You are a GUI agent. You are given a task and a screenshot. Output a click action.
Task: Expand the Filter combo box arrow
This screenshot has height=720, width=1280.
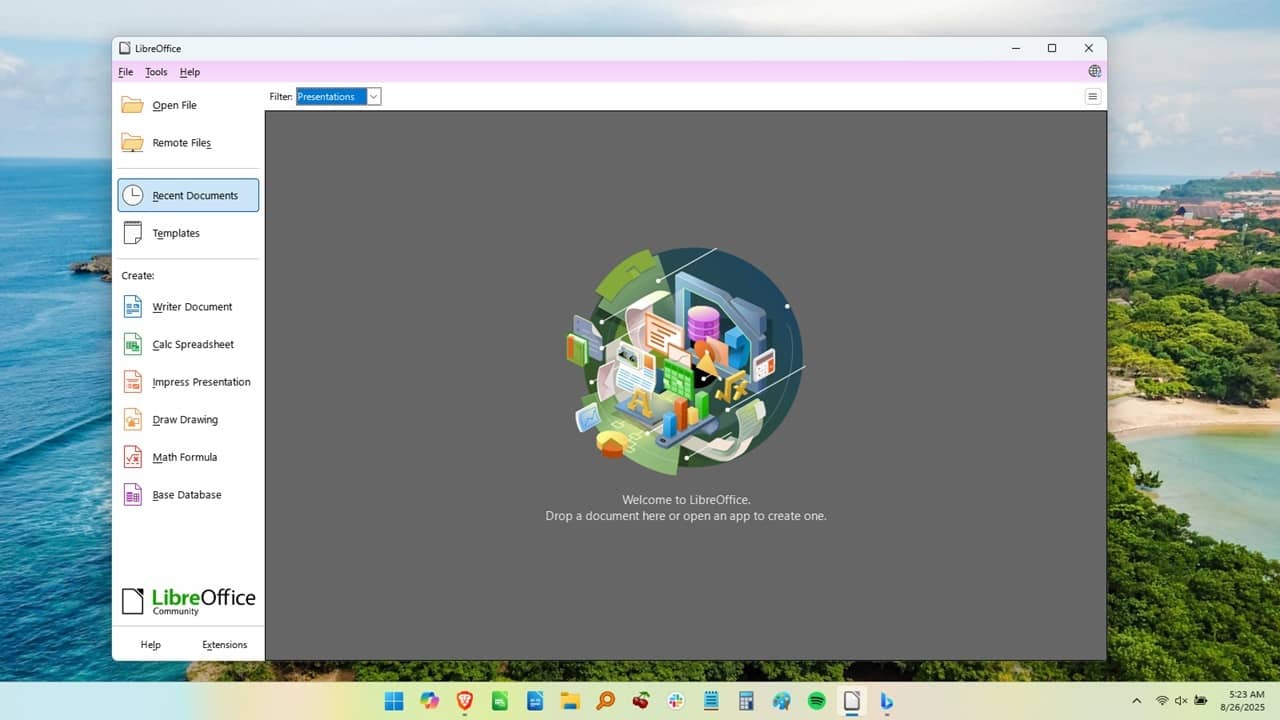coord(373,96)
